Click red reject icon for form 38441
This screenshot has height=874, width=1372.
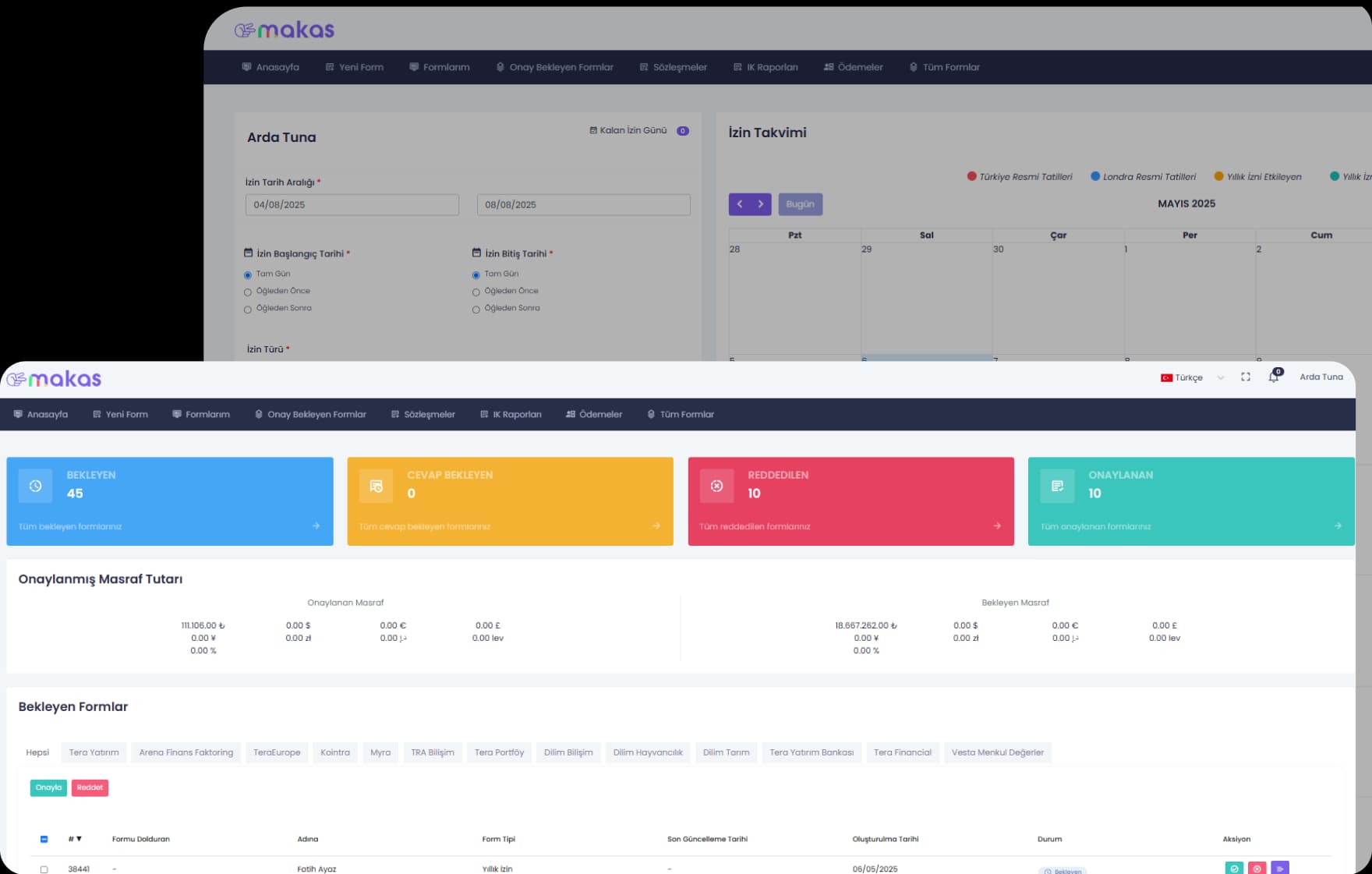coord(1257,868)
